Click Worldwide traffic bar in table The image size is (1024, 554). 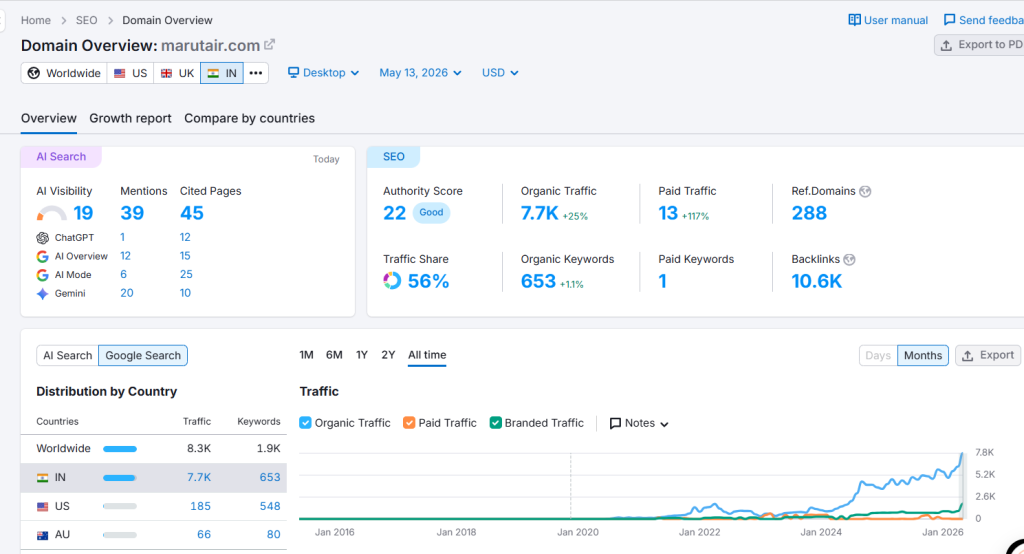click(120, 449)
